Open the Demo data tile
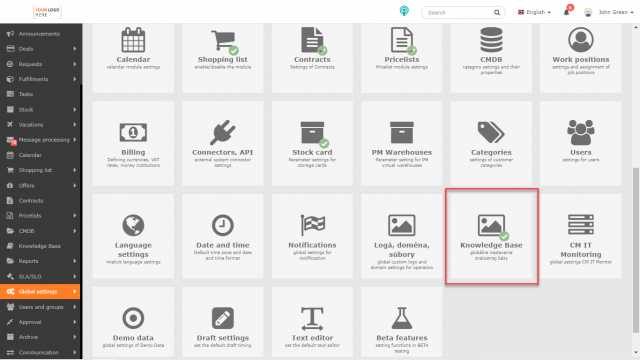 point(133,322)
